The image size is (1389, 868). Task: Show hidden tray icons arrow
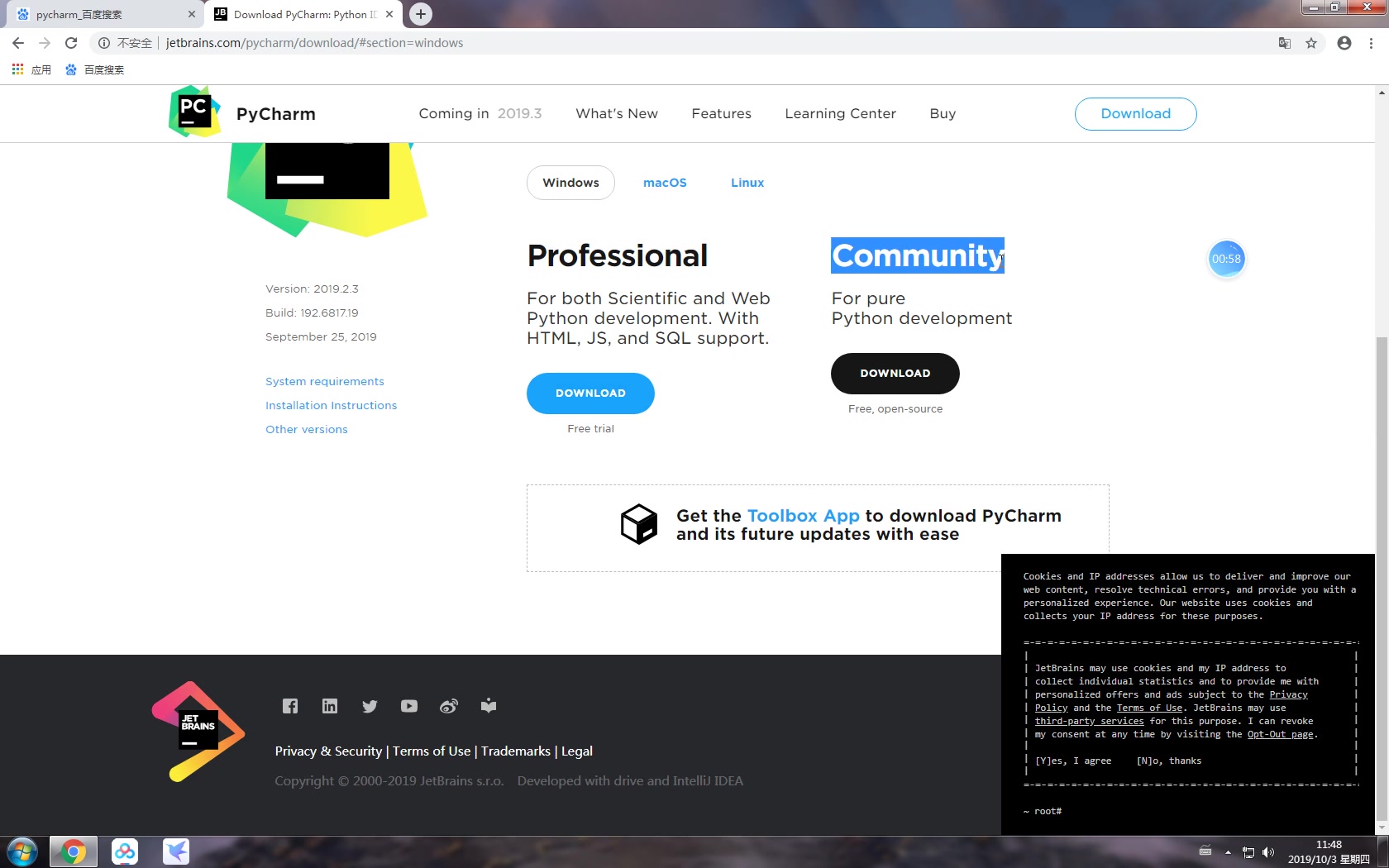click(x=1228, y=852)
